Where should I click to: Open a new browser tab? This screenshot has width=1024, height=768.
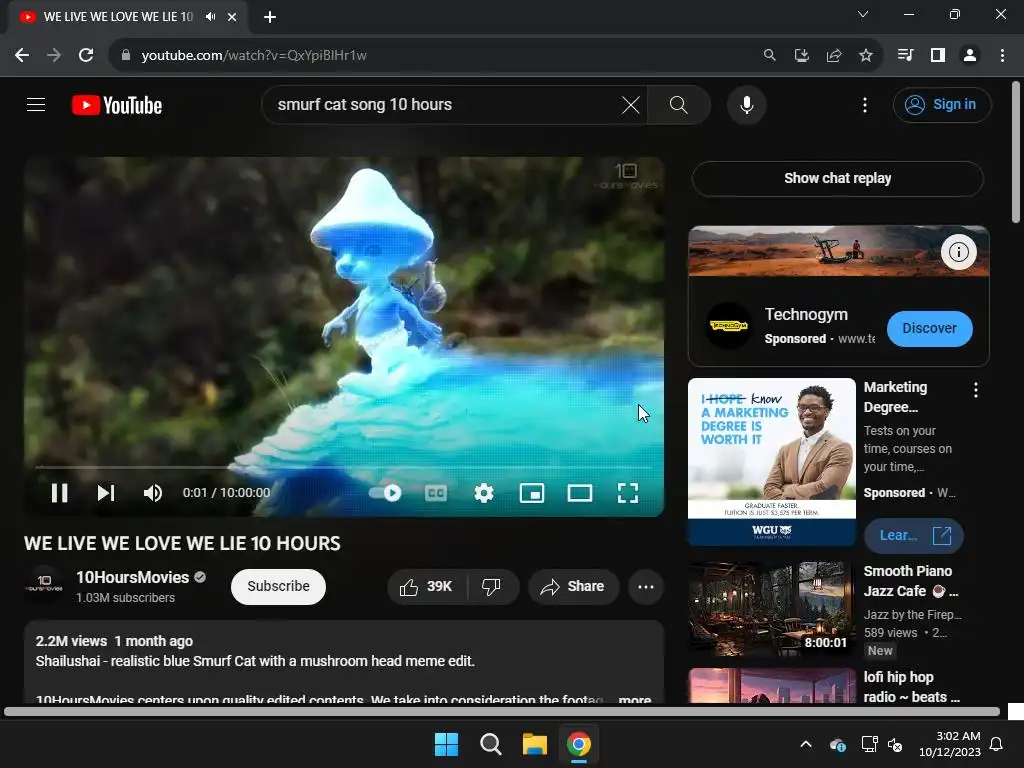270,17
